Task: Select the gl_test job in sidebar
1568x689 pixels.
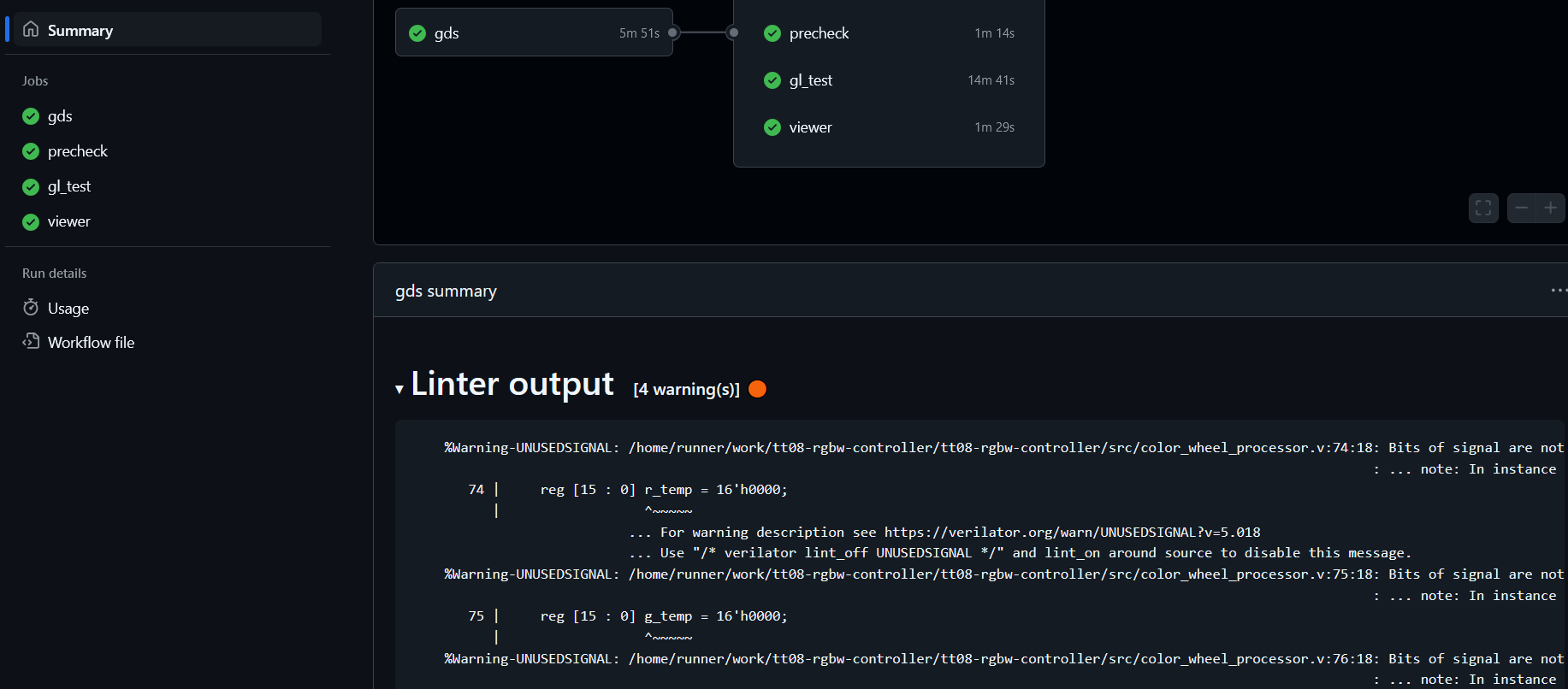Action: click(69, 186)
